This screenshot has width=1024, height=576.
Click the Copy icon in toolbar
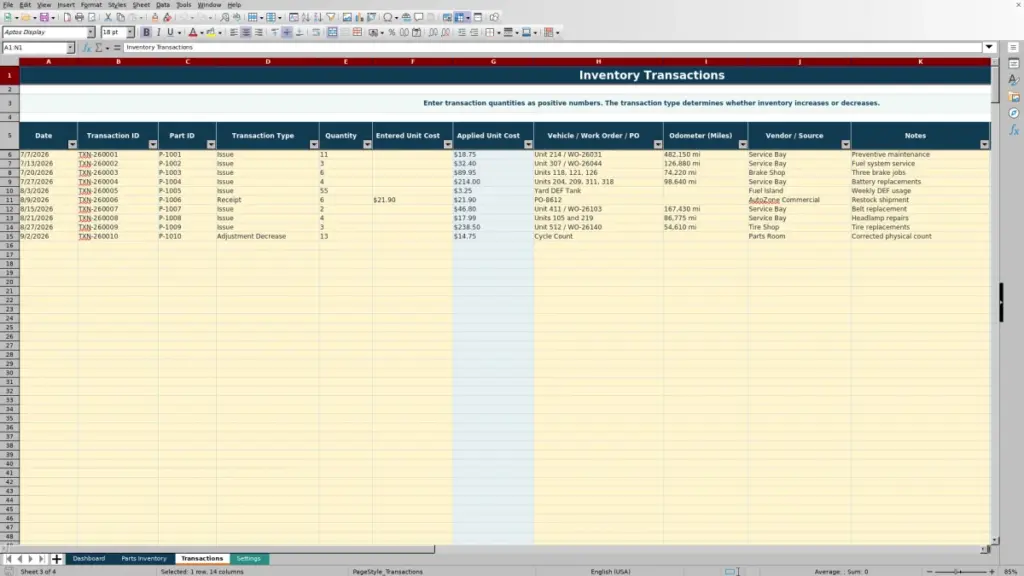coord(120,17)
